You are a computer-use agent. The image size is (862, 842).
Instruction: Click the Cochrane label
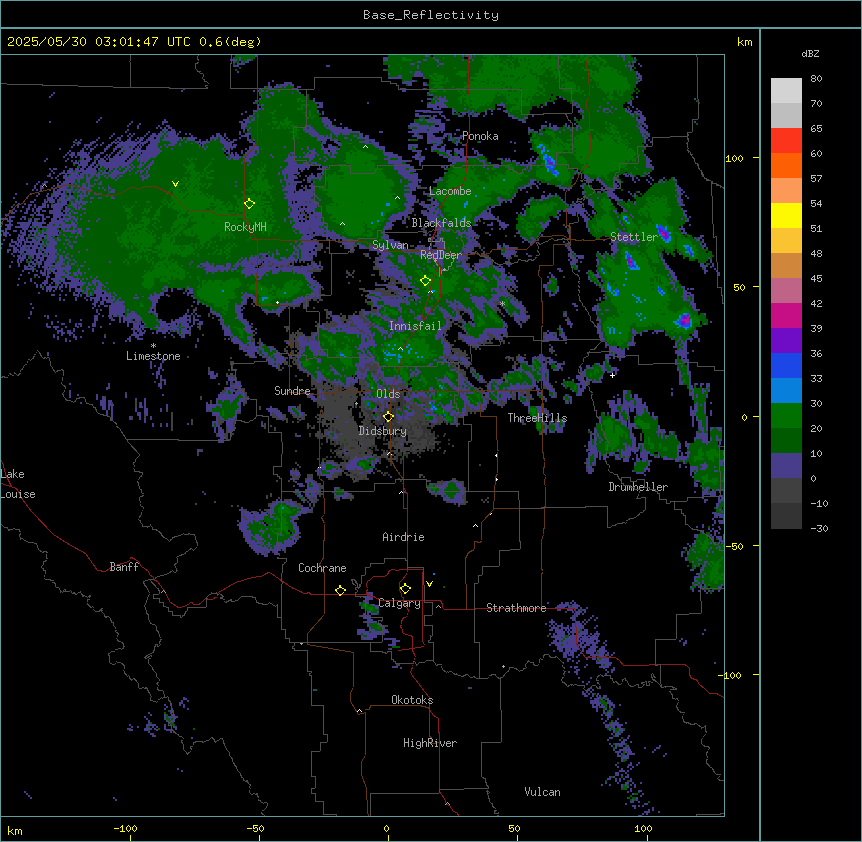point(322,568)
